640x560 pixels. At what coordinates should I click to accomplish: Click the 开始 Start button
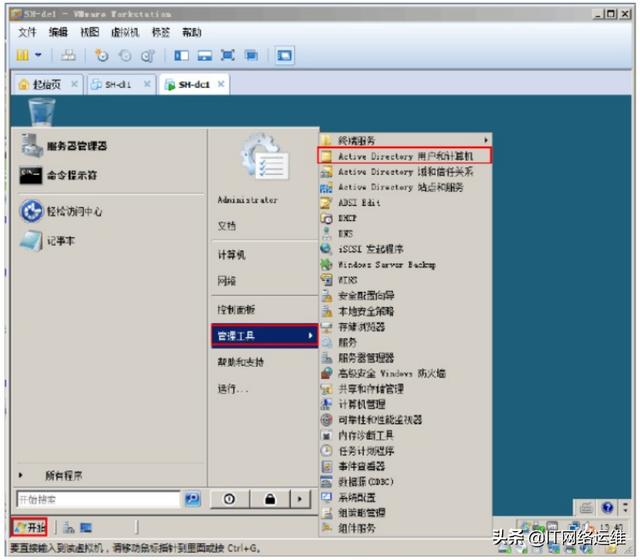point(29,528)
